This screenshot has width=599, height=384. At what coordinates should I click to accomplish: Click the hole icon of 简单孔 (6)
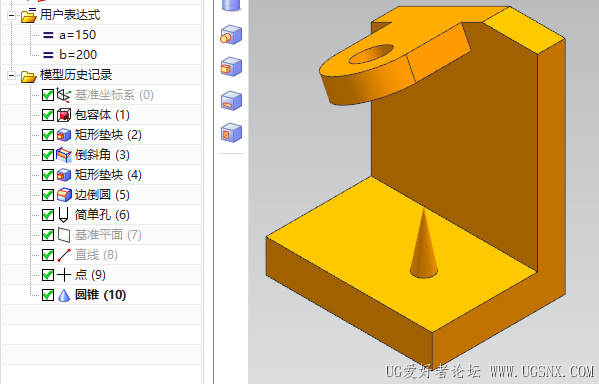pyautogui.click(x=63, y=215)
